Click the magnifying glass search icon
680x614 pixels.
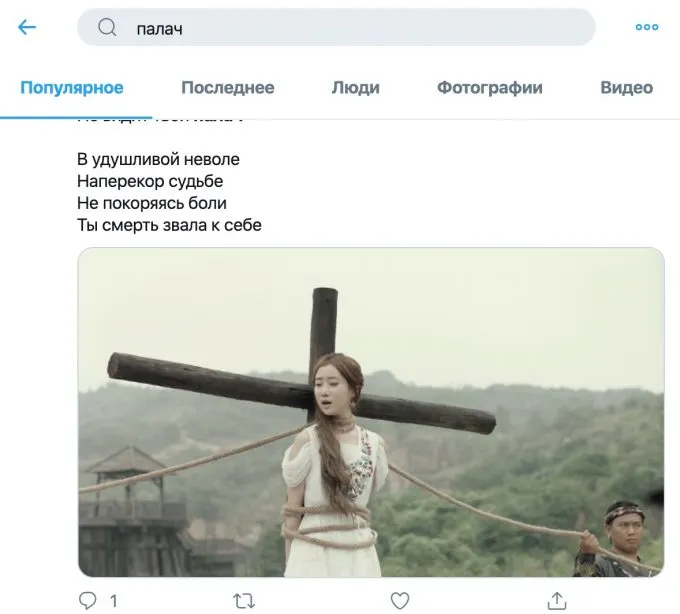point(107,28)
